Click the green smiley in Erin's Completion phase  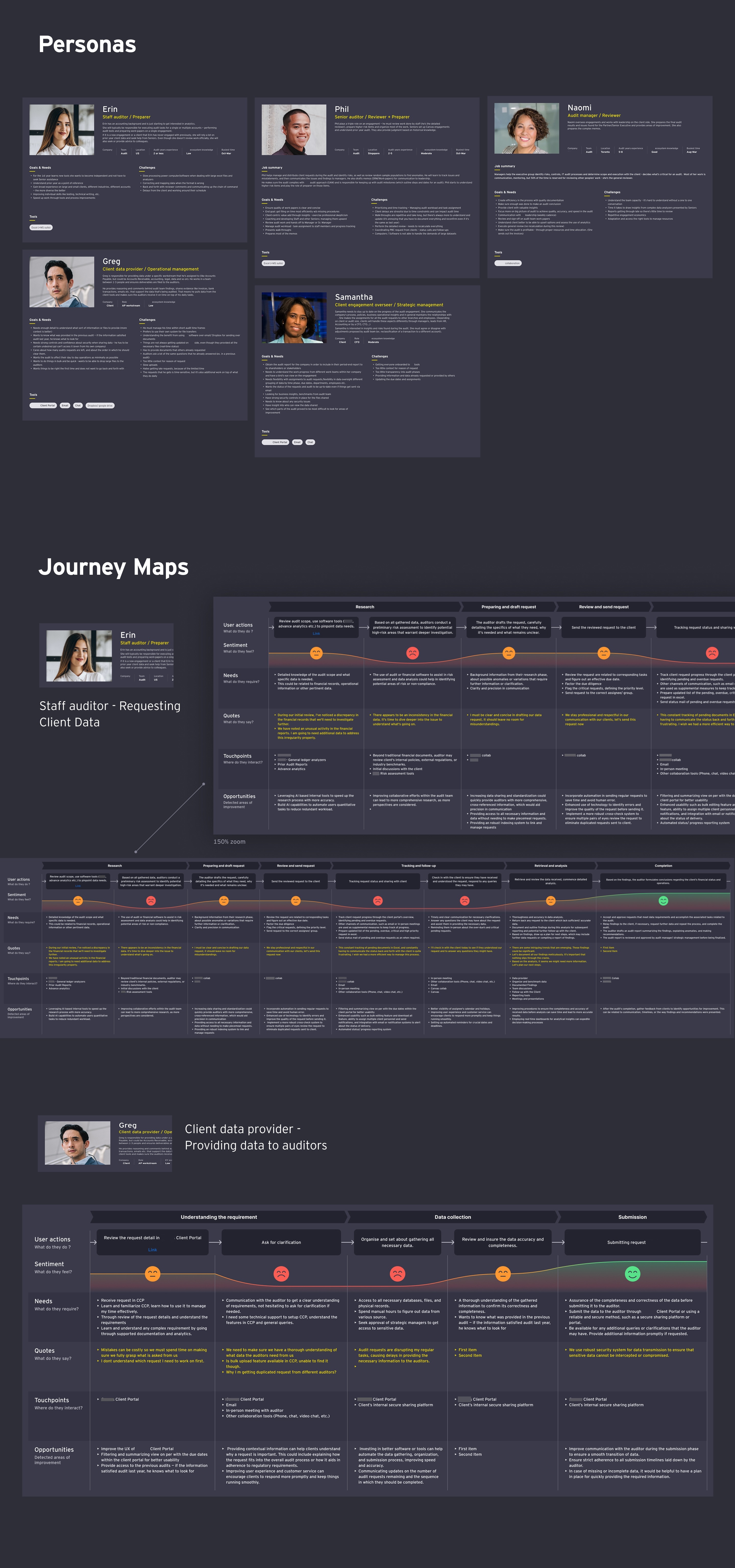pyautogui.click(x=663, y=900)
